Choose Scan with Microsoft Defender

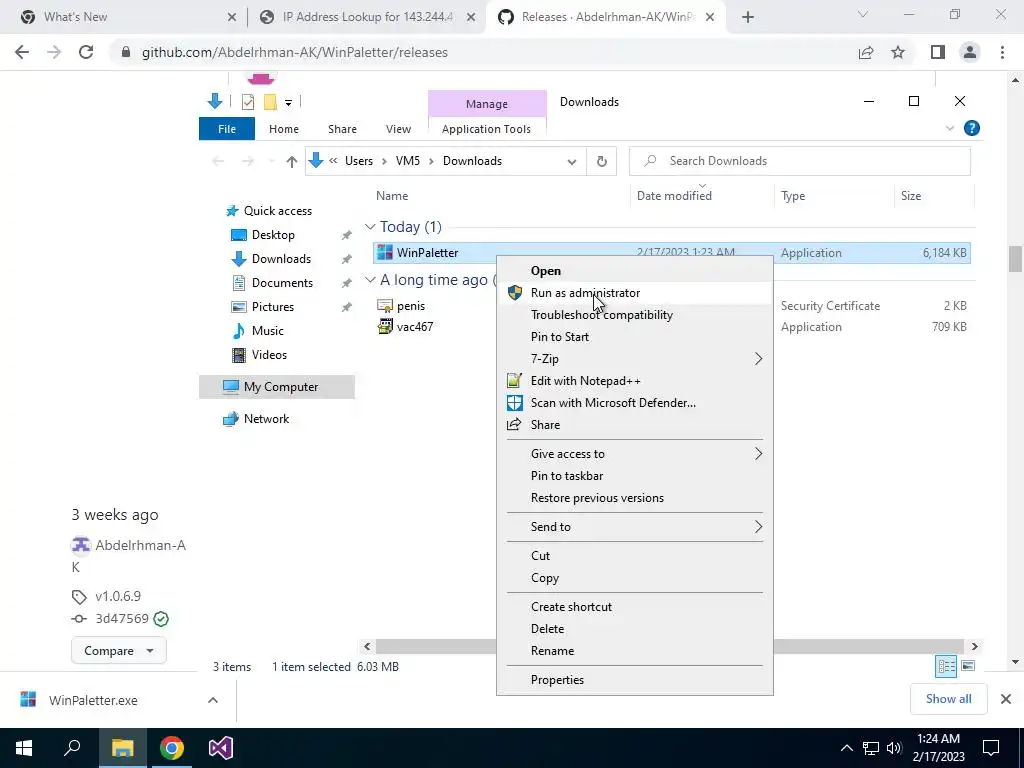point(635,403)
